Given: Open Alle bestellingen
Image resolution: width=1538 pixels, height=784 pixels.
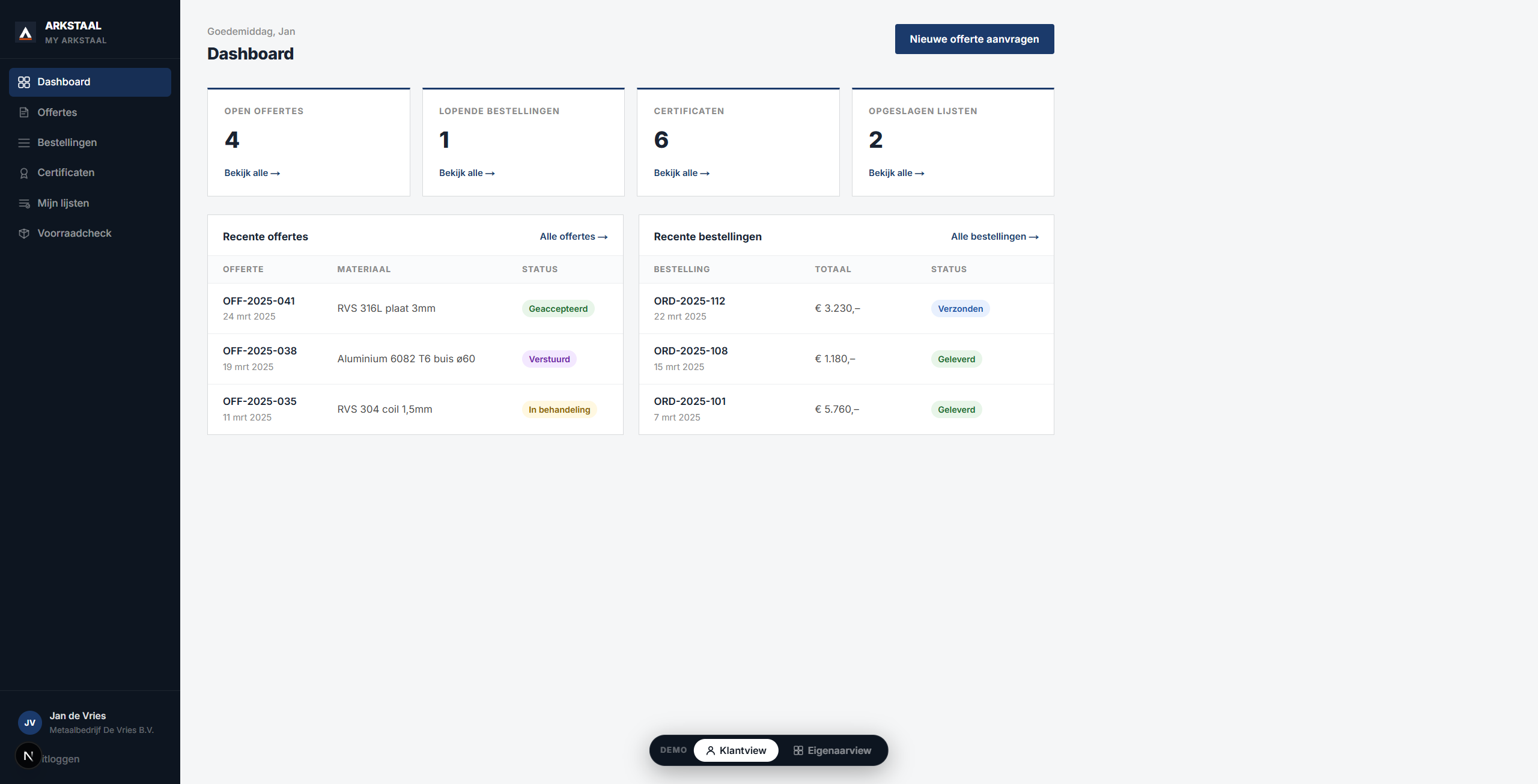Looking at the screenshot, I should click(x=994, y=236).
